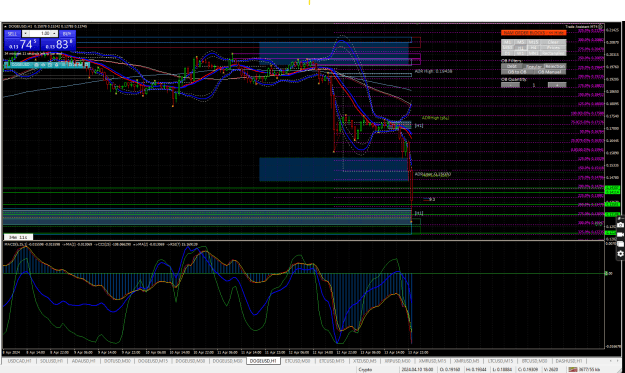The height and width of the screenshot is (373, 625).
Task: Click the 344 114 label at chart bottom-left
Action: tap(18, 237)
